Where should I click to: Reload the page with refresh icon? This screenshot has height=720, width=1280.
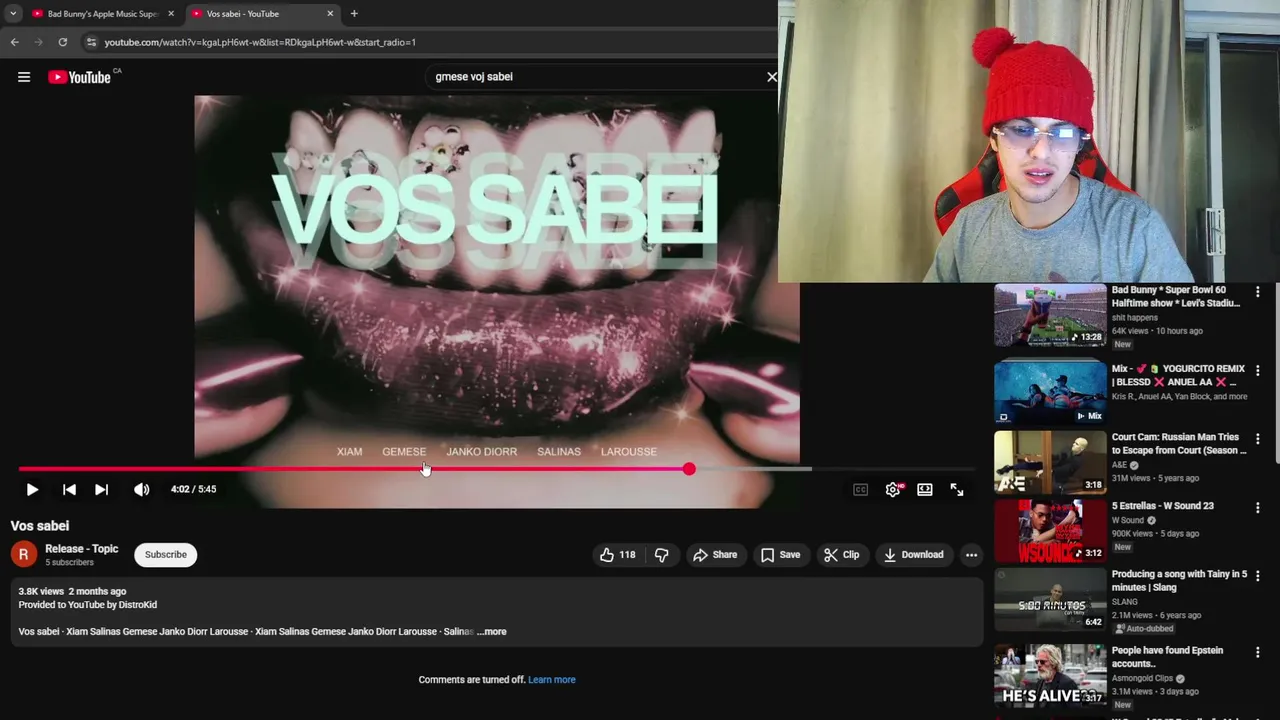[x=62, y=42]
